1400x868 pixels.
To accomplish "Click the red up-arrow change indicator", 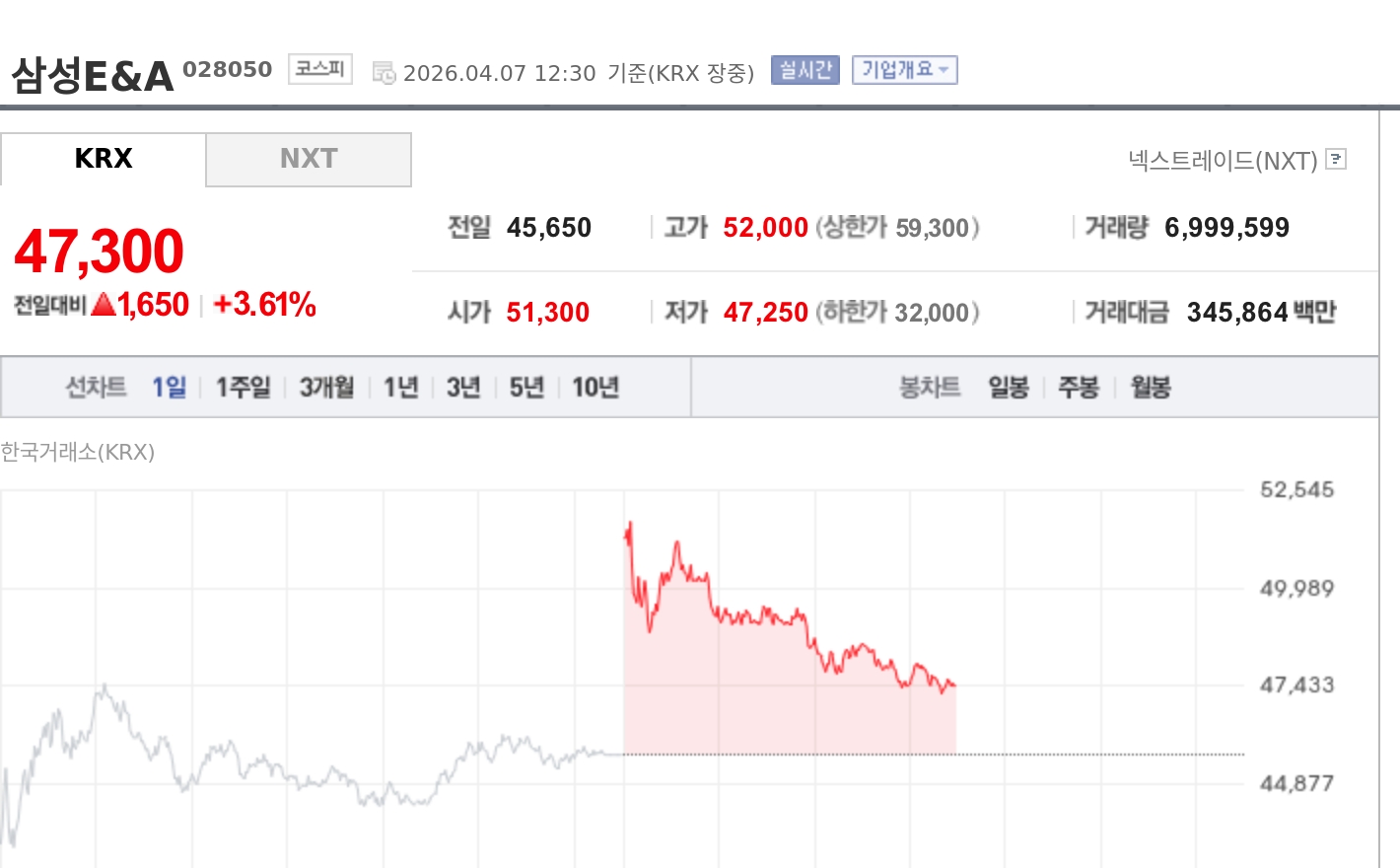I will pos(103,305).
